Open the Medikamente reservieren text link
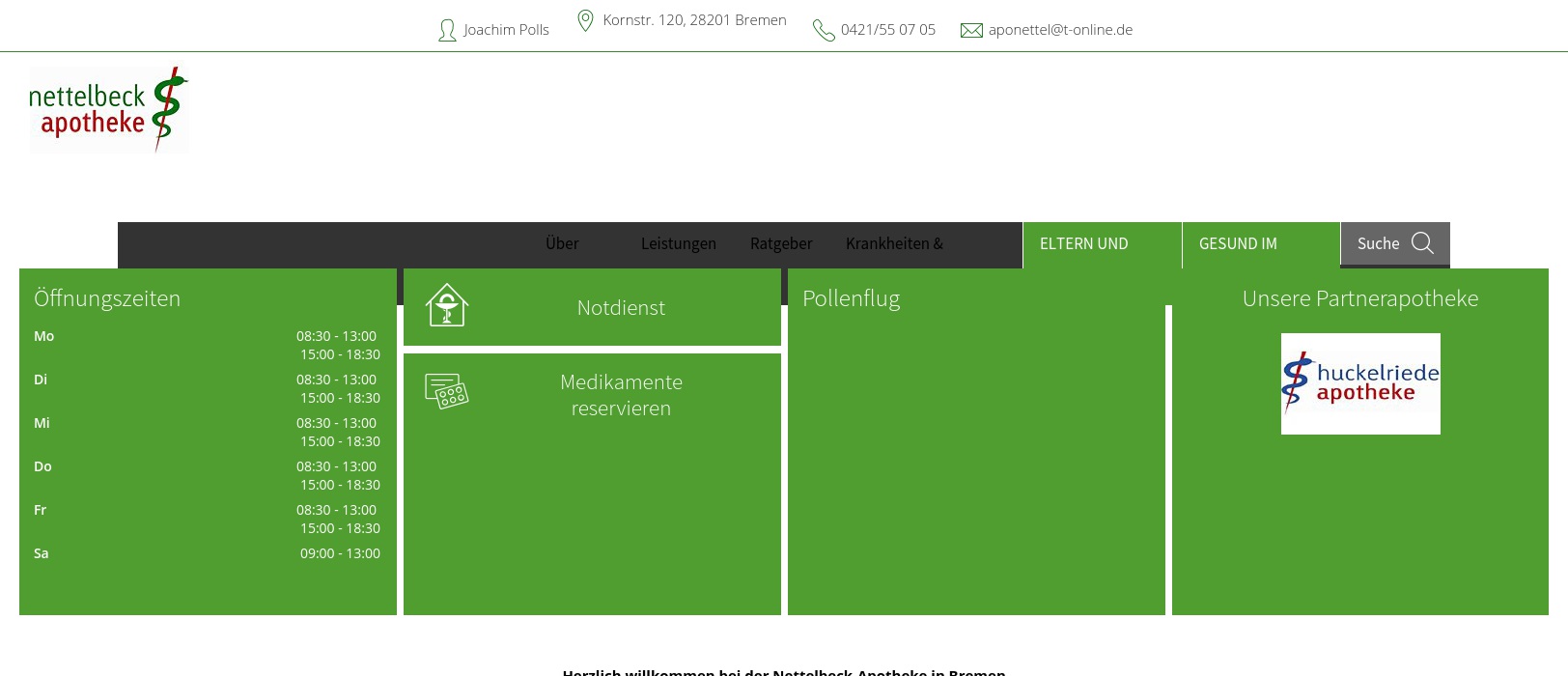 [621, 395]
